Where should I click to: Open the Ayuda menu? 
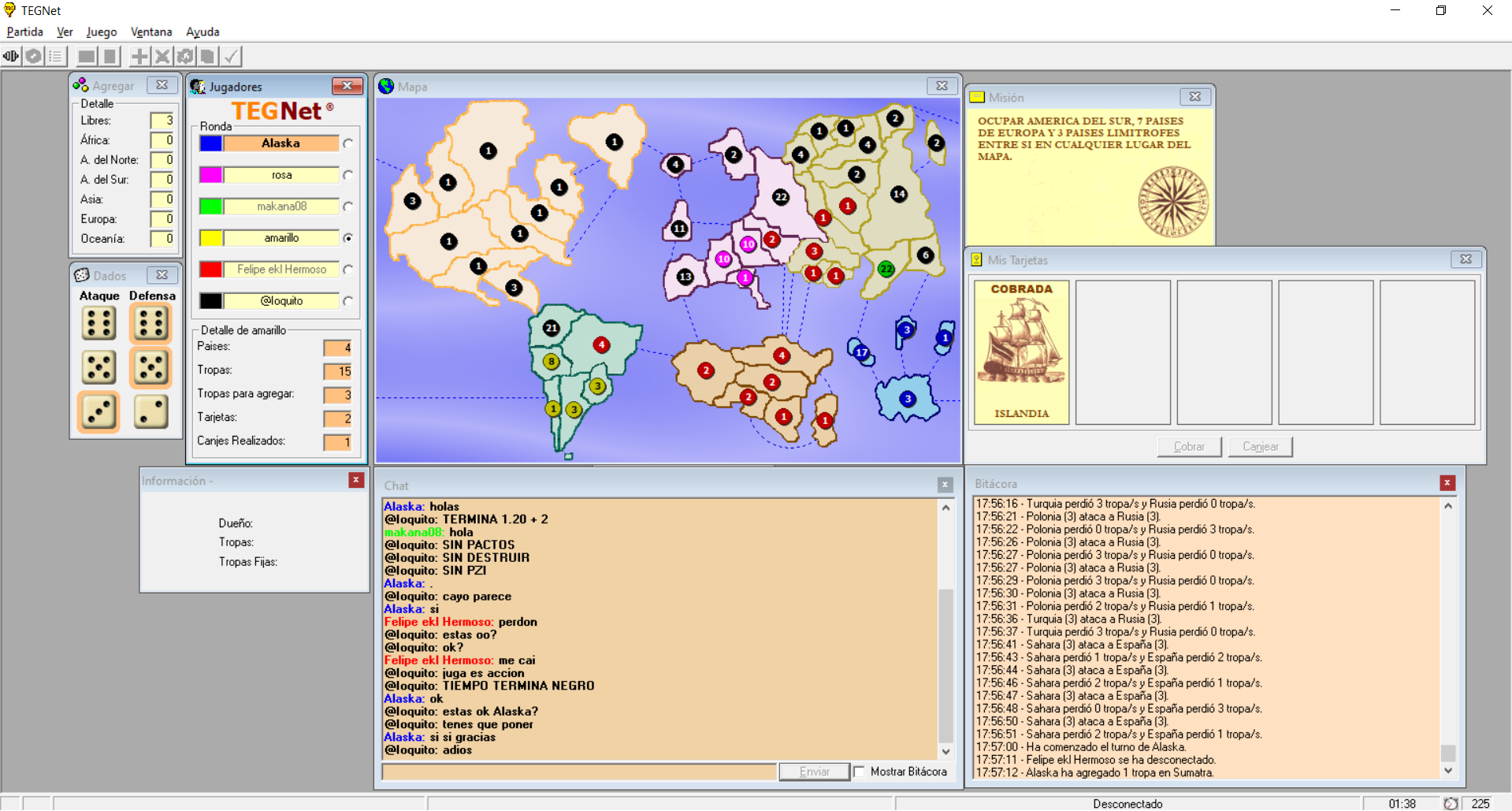pyautogui.click(x=202, y=32)
